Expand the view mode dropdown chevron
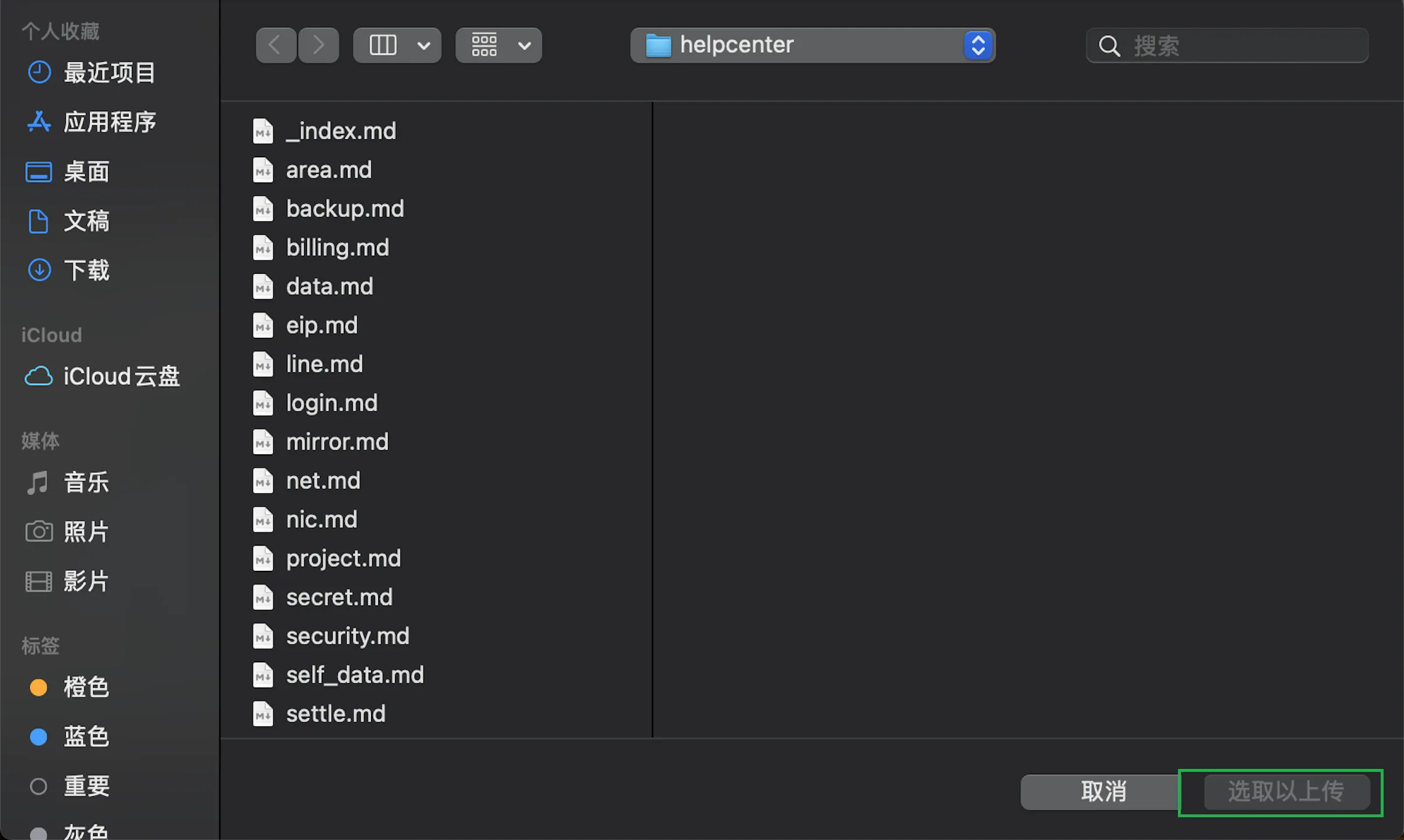The width and height of the screenshot is (1404, 840). pos(424,45)
